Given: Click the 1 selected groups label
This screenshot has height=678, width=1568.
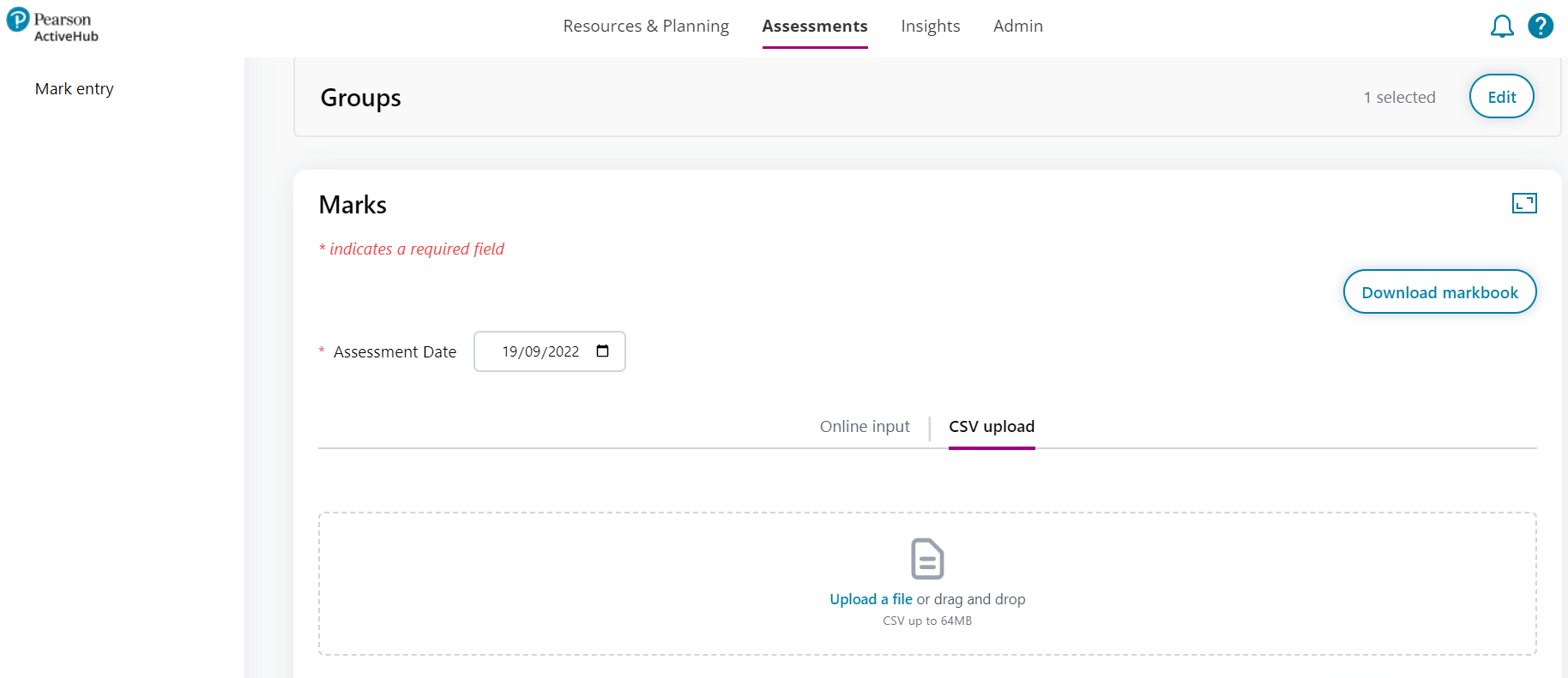Looking at the screenshot, I should coord(1399,98).
